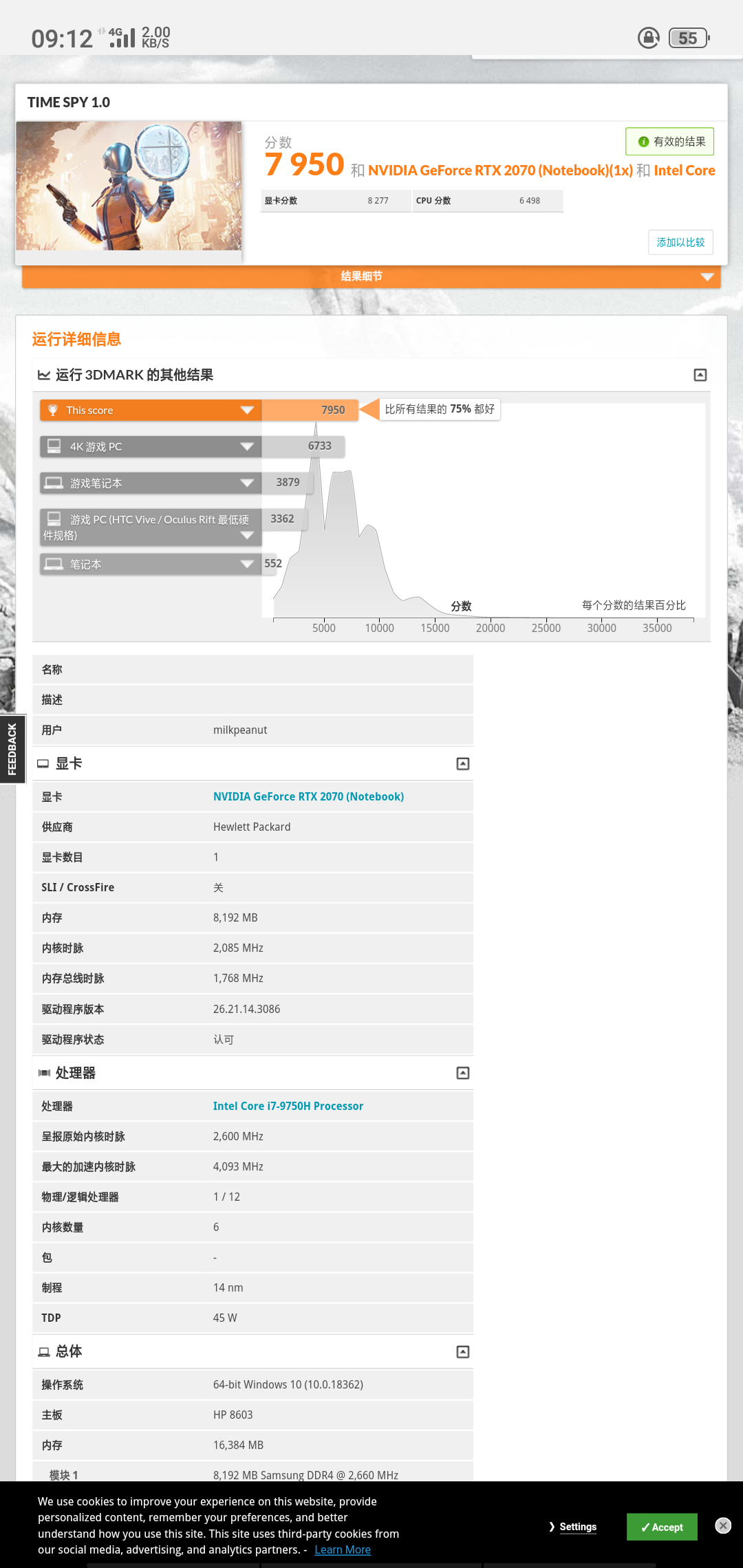This screenshot has height=1568, width=743.
Task: Click the chip icon beside 处理器 header
Action: coord(44,1073)
